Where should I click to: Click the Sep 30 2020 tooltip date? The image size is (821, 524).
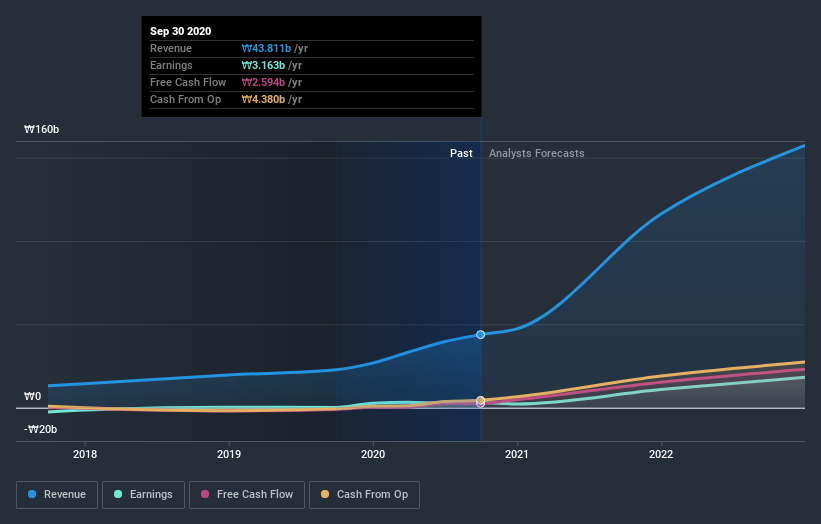(x=181, y=31)
